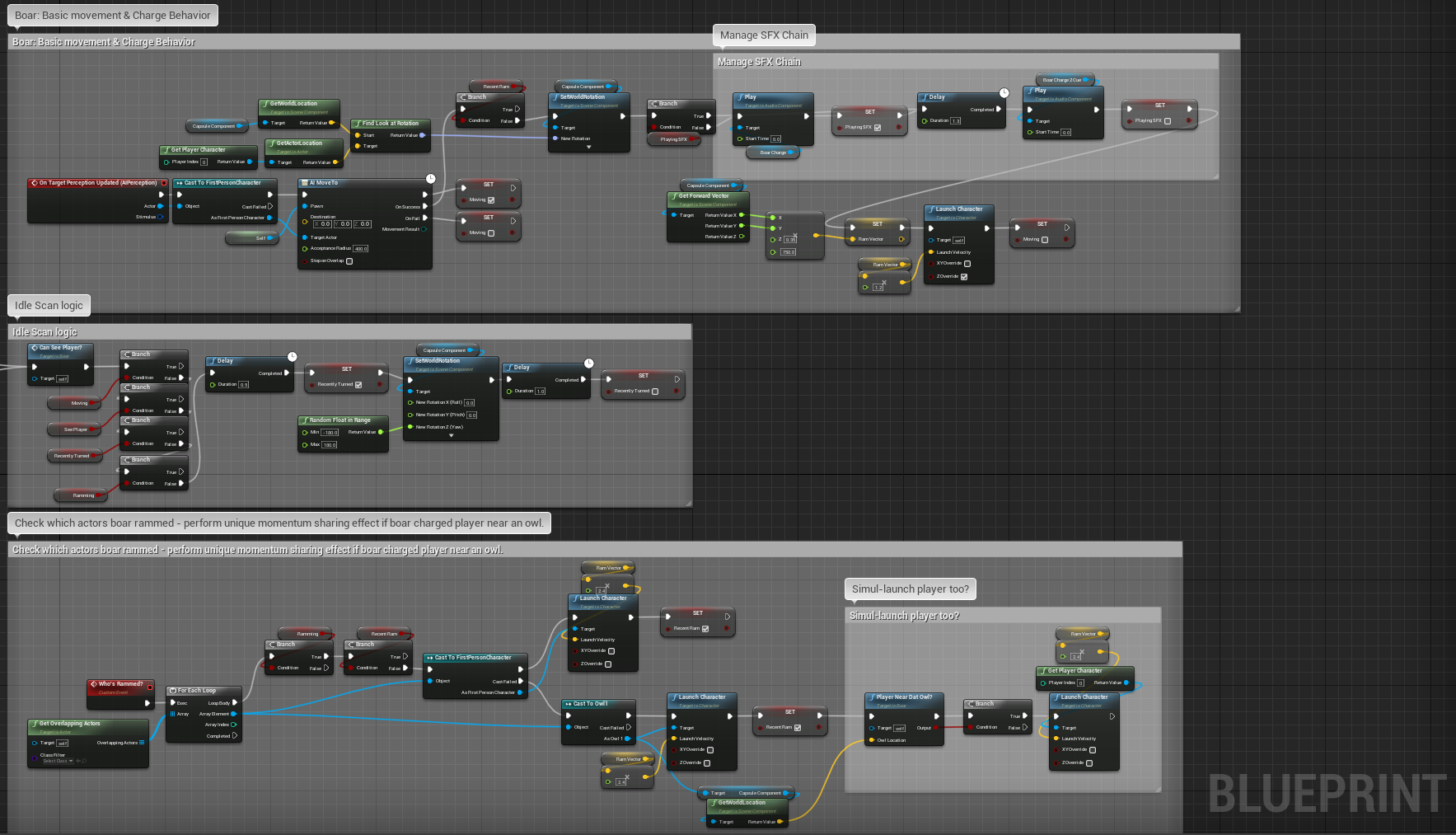Click the red delegate pin on On Target Perception Updated
Image resolution: width=1456 pixels, height=835 pixels.
coord(163,183)
